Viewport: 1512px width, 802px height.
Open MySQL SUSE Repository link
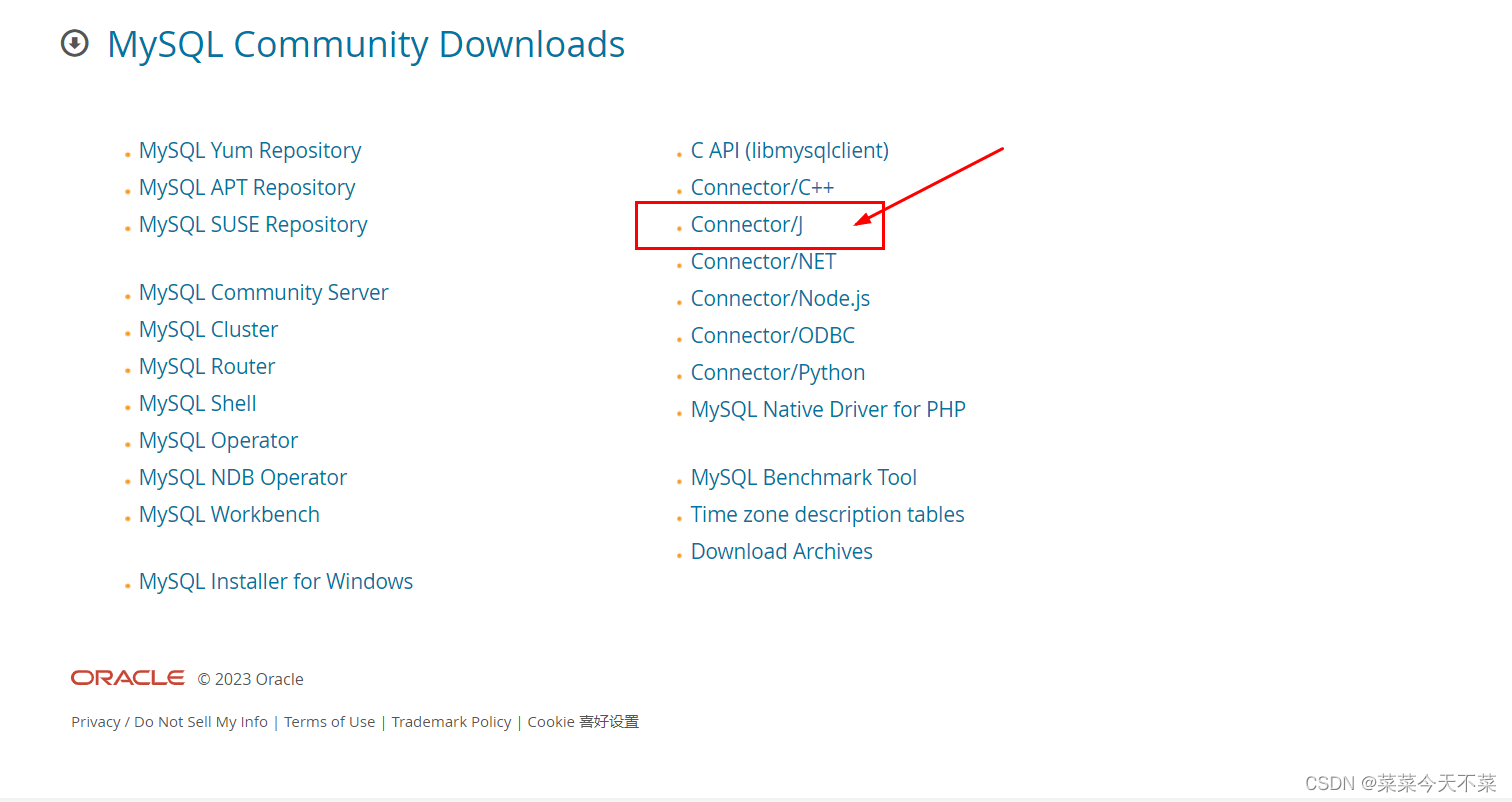coord(253,225)
